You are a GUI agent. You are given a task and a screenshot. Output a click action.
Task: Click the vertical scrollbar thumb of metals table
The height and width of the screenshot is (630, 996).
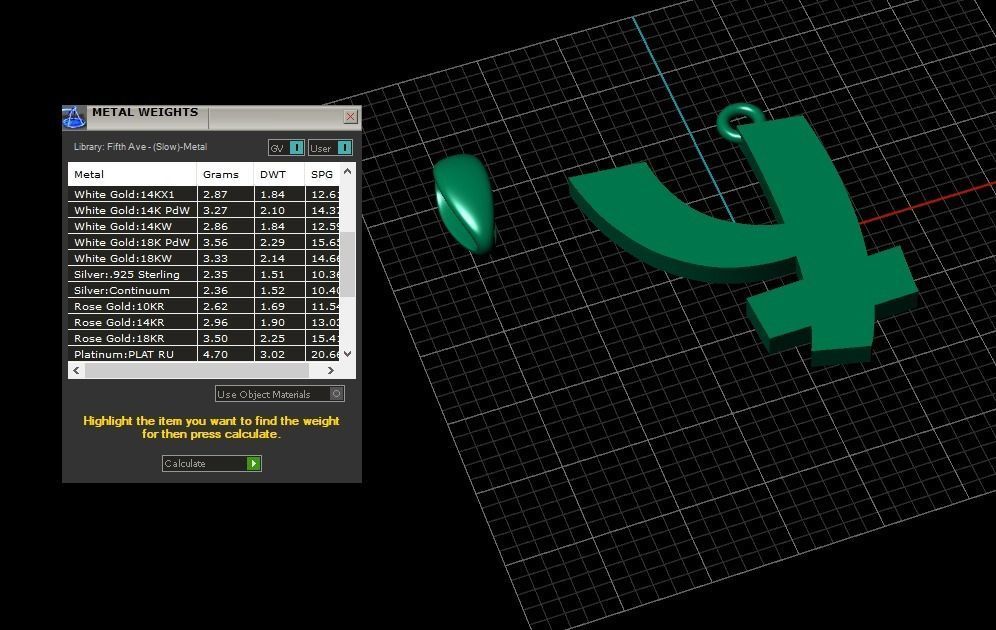coord(347,264)
